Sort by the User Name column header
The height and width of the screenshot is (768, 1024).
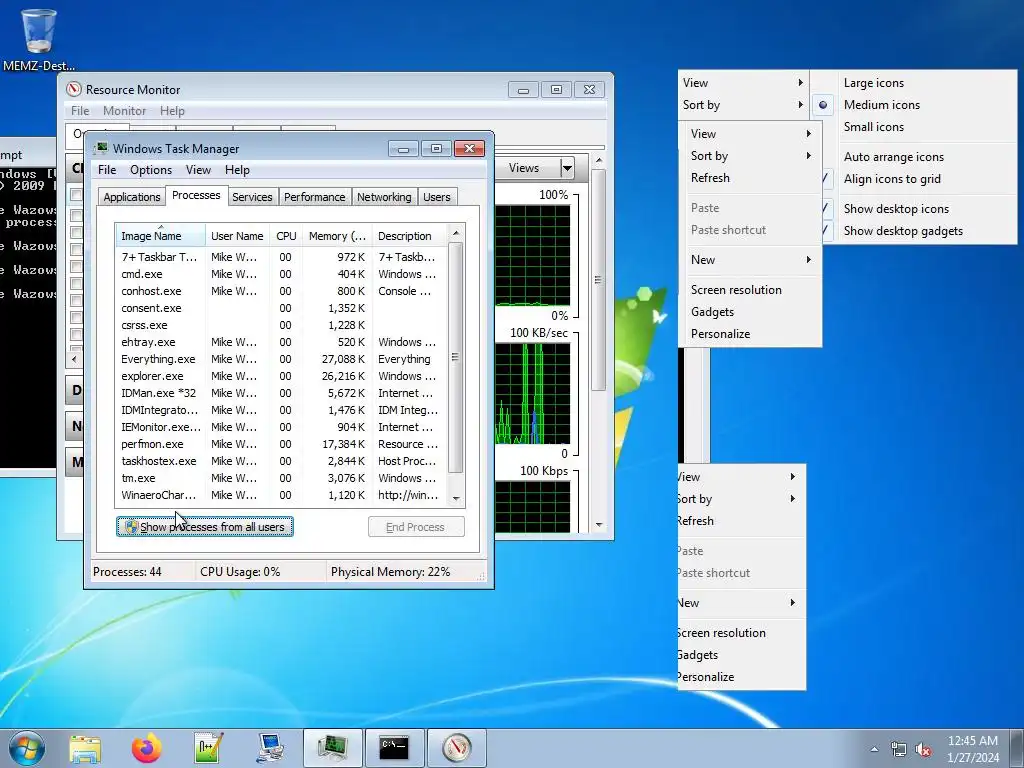[237, 236]
